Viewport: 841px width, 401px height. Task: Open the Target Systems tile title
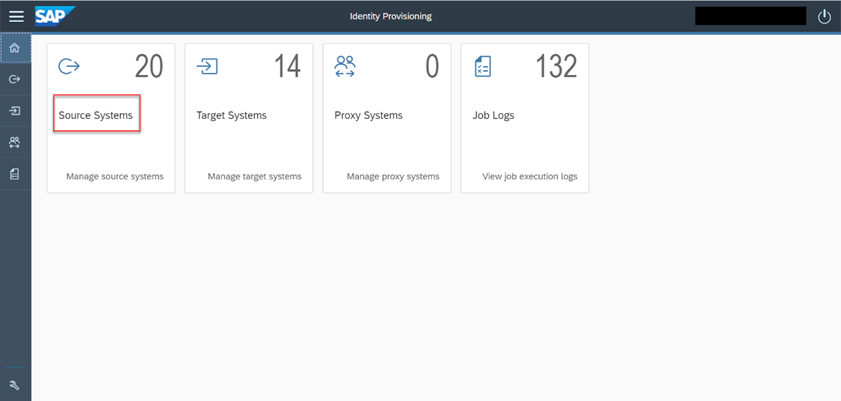(232, 115)
